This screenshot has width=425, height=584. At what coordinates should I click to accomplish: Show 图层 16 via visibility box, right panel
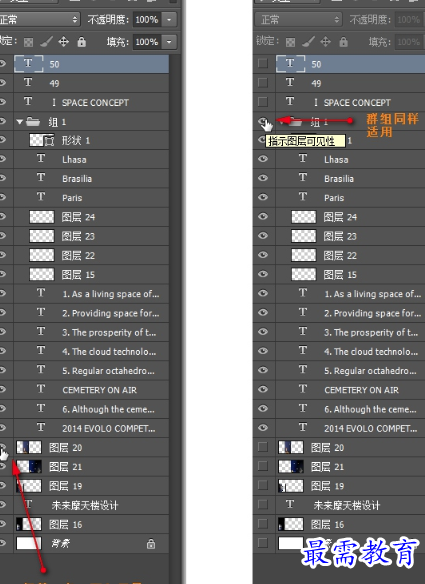pos(263,524)
